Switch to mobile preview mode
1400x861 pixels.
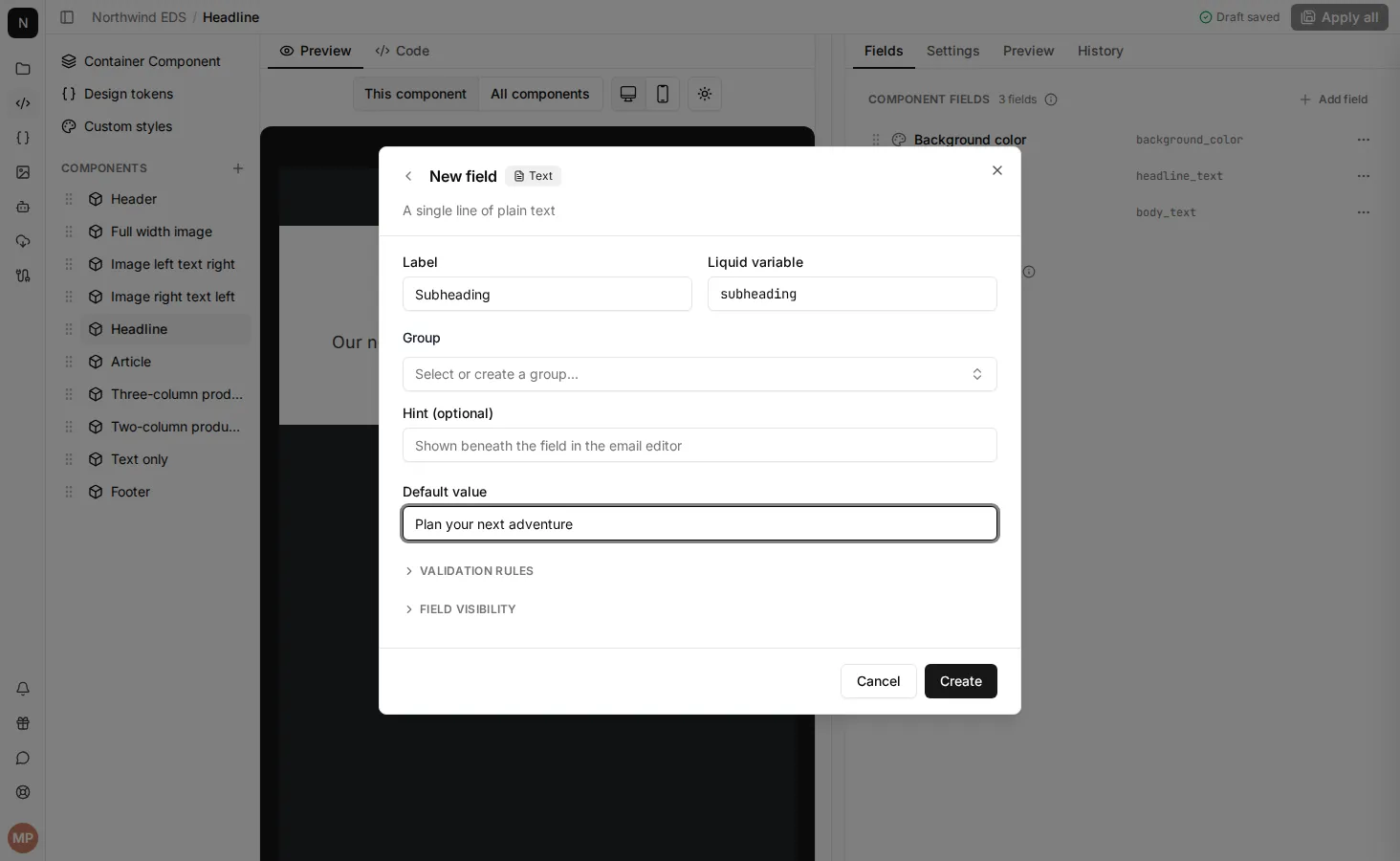tap(662, 94)
